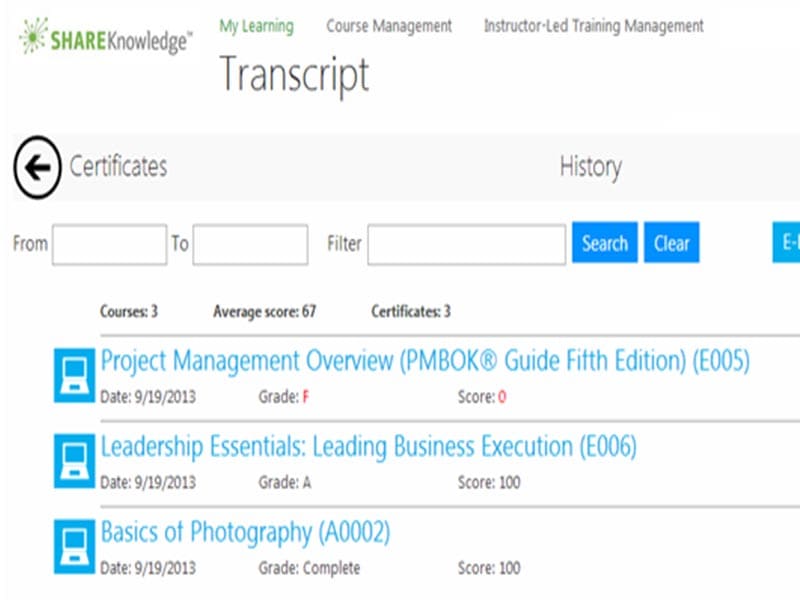800x600 pixels.
Task: Focus the From date field
Action: coord(109,244)
